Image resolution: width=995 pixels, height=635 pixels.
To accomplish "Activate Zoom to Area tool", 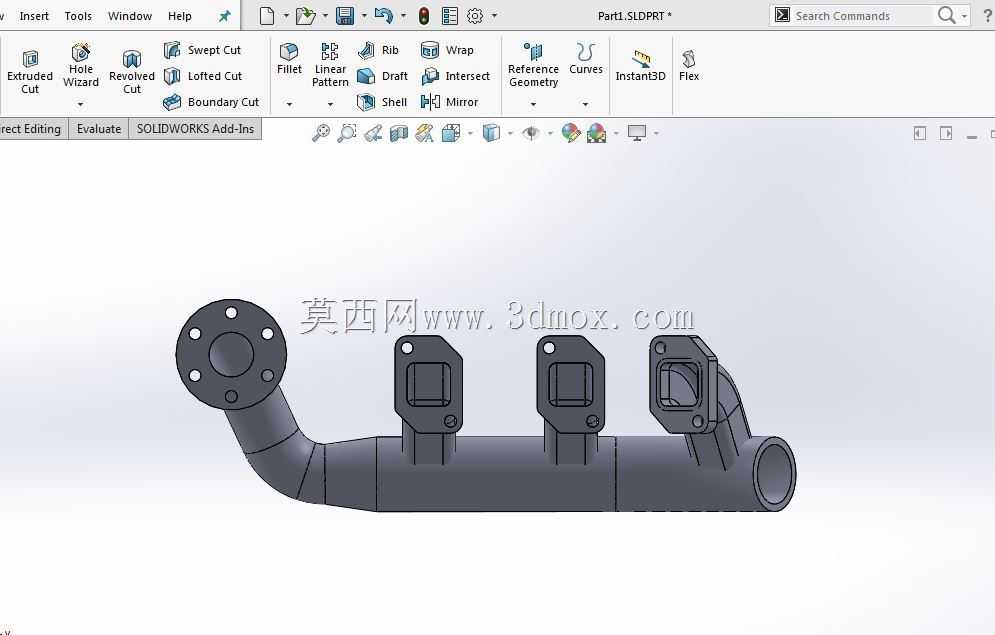I will (346, 133).
